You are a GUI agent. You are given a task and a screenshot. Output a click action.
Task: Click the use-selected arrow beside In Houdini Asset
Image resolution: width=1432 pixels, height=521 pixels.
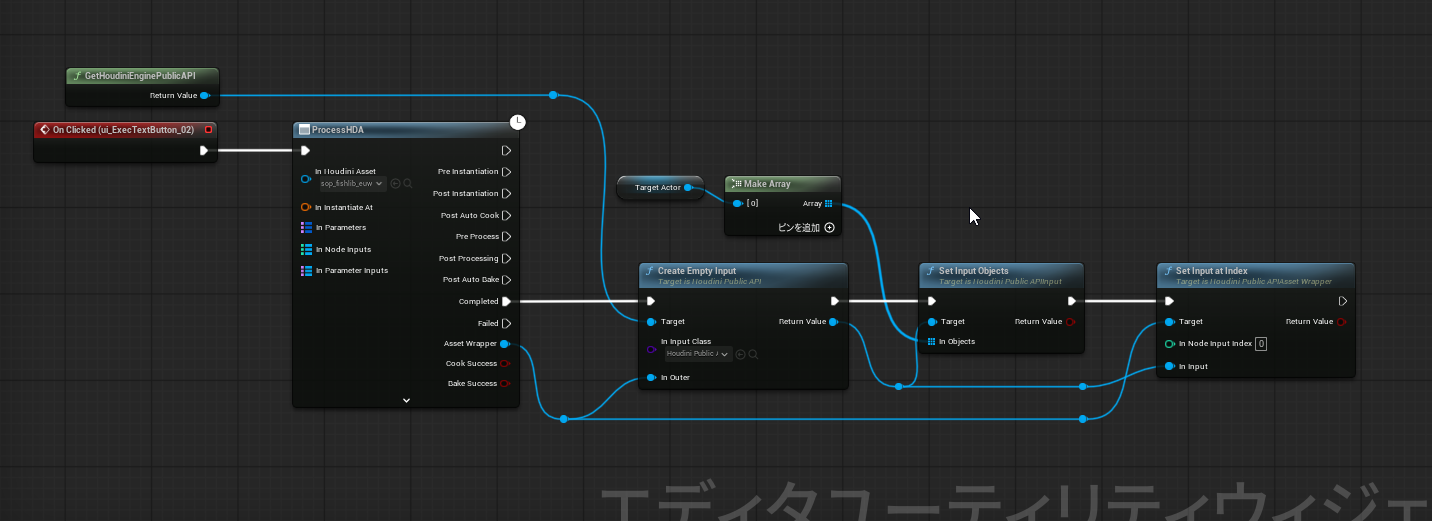(x=395, y=184)
